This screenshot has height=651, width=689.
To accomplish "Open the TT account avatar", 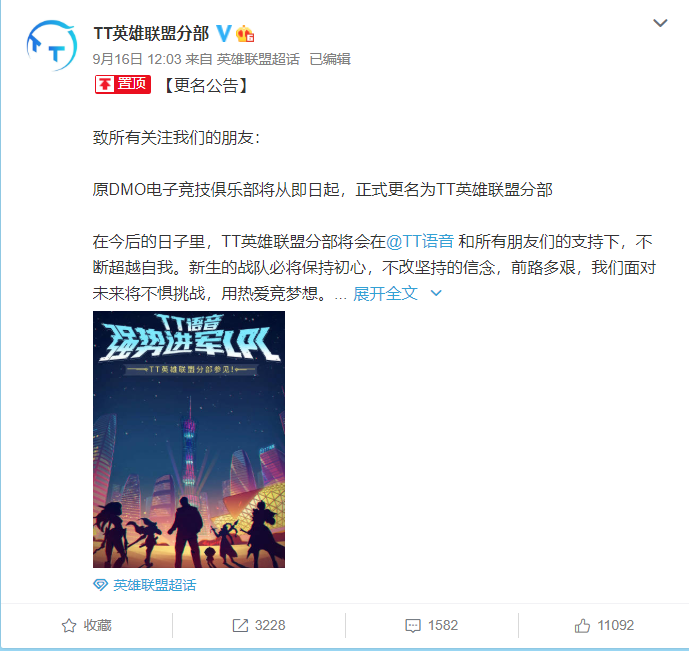I will 51,45.
